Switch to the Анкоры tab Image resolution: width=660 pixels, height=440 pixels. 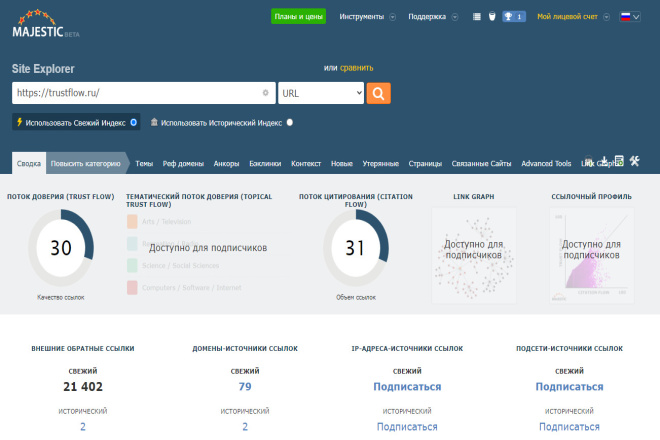(226, 163)
